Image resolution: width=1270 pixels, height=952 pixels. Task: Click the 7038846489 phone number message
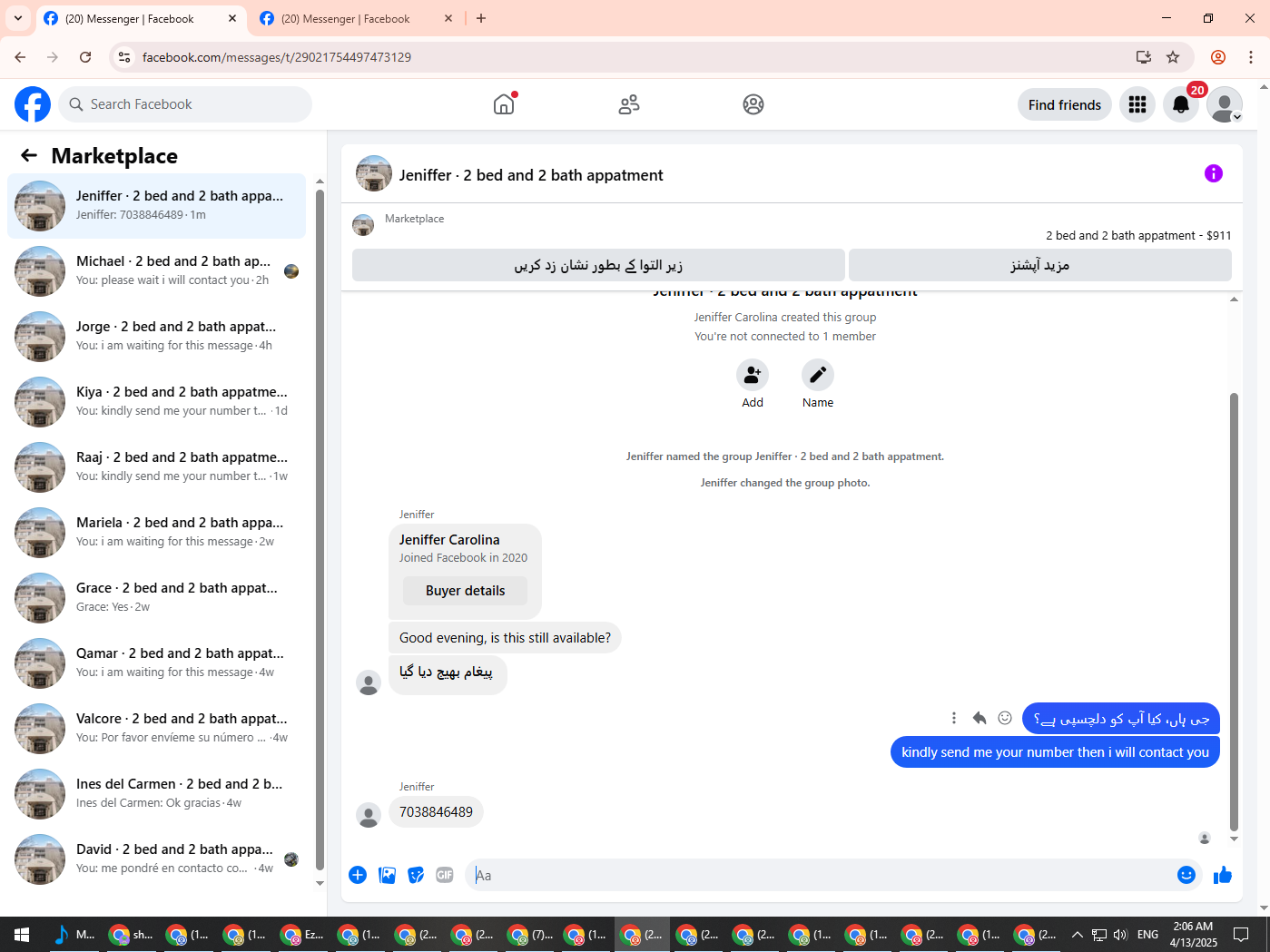click(x=436, y=812)
